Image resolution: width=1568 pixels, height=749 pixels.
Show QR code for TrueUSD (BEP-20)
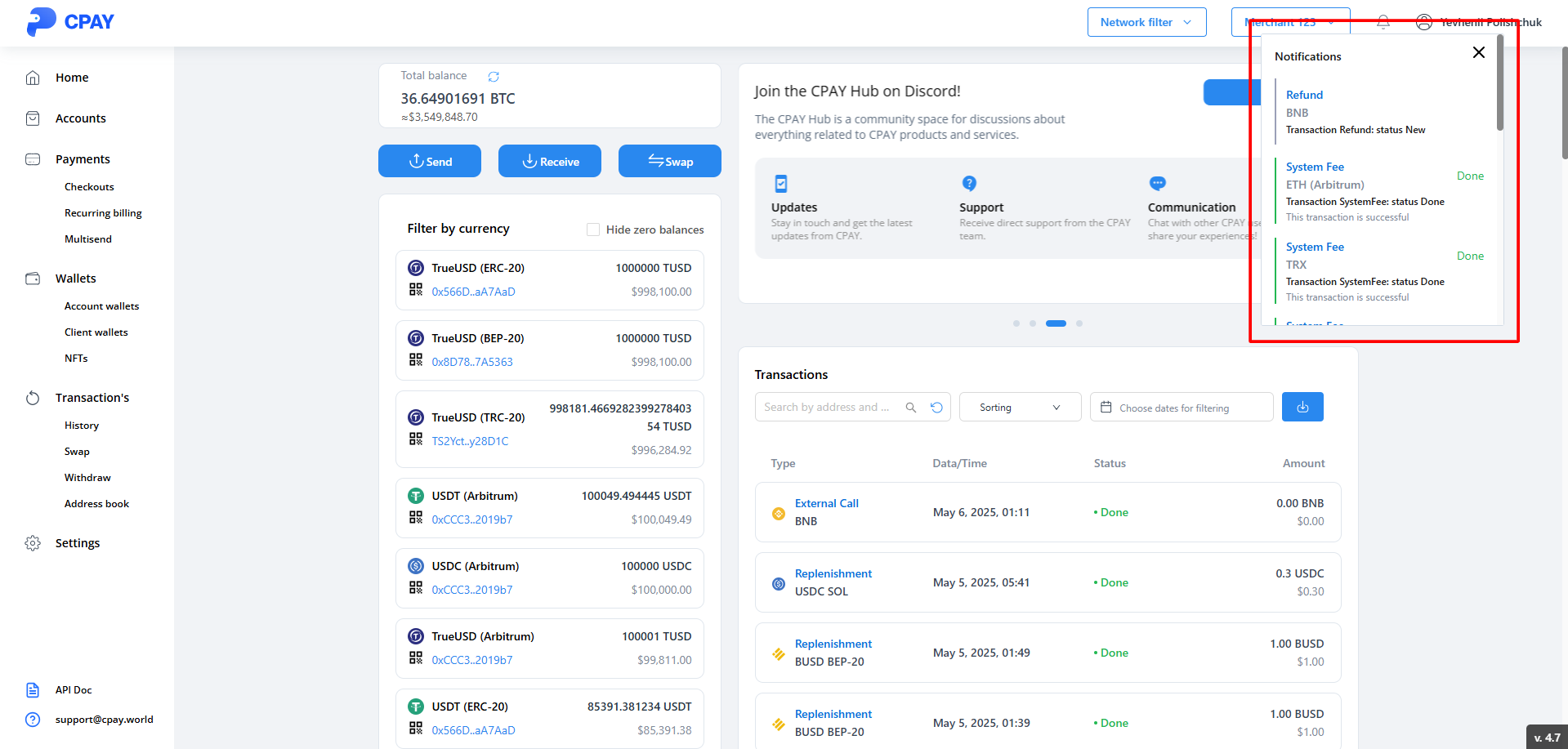(x=416, y=359)
